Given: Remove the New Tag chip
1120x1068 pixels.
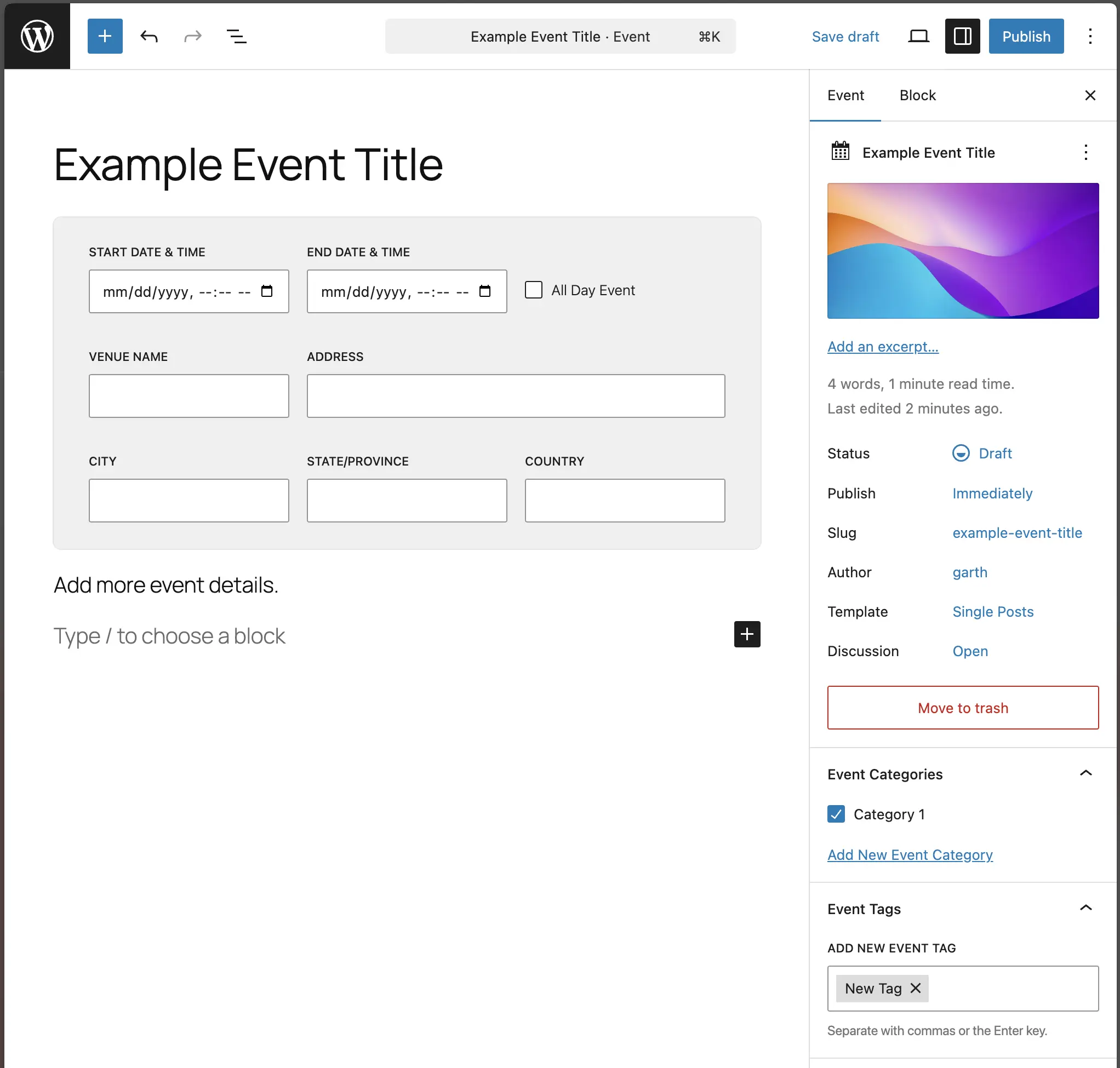Looking at the screenshot, I should (x=916, y=988).
